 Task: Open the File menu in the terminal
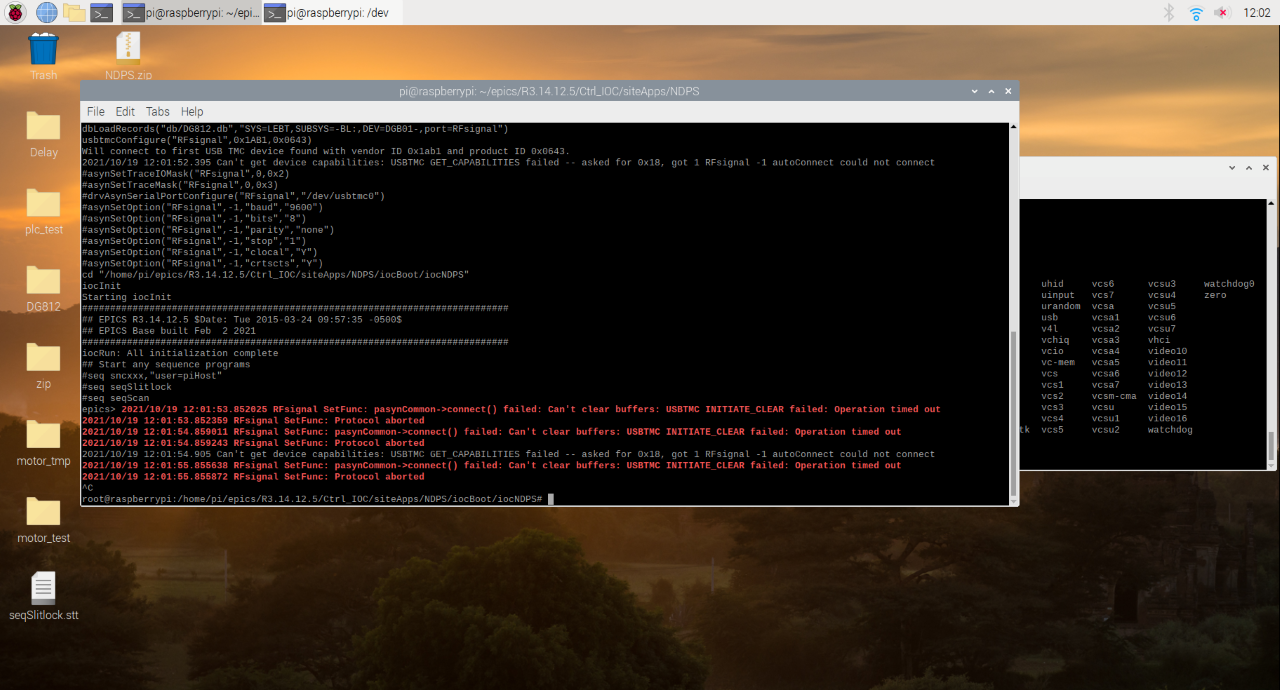[x=95, y=112]
